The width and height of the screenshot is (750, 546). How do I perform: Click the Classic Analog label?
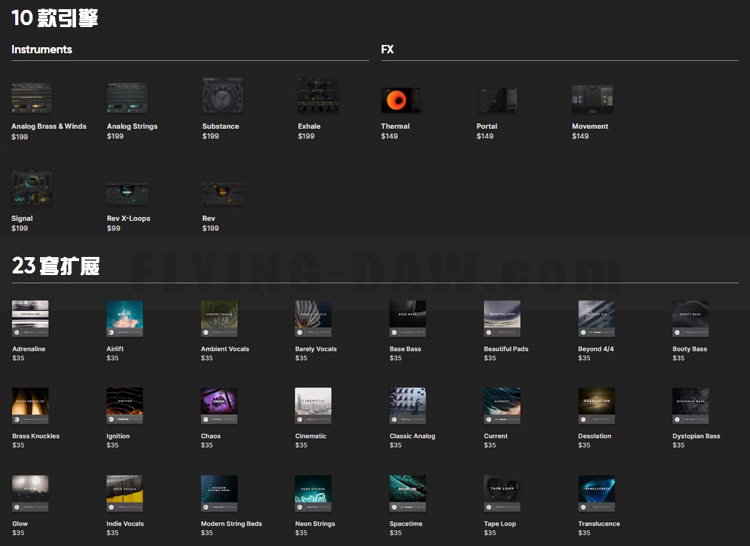412,436
